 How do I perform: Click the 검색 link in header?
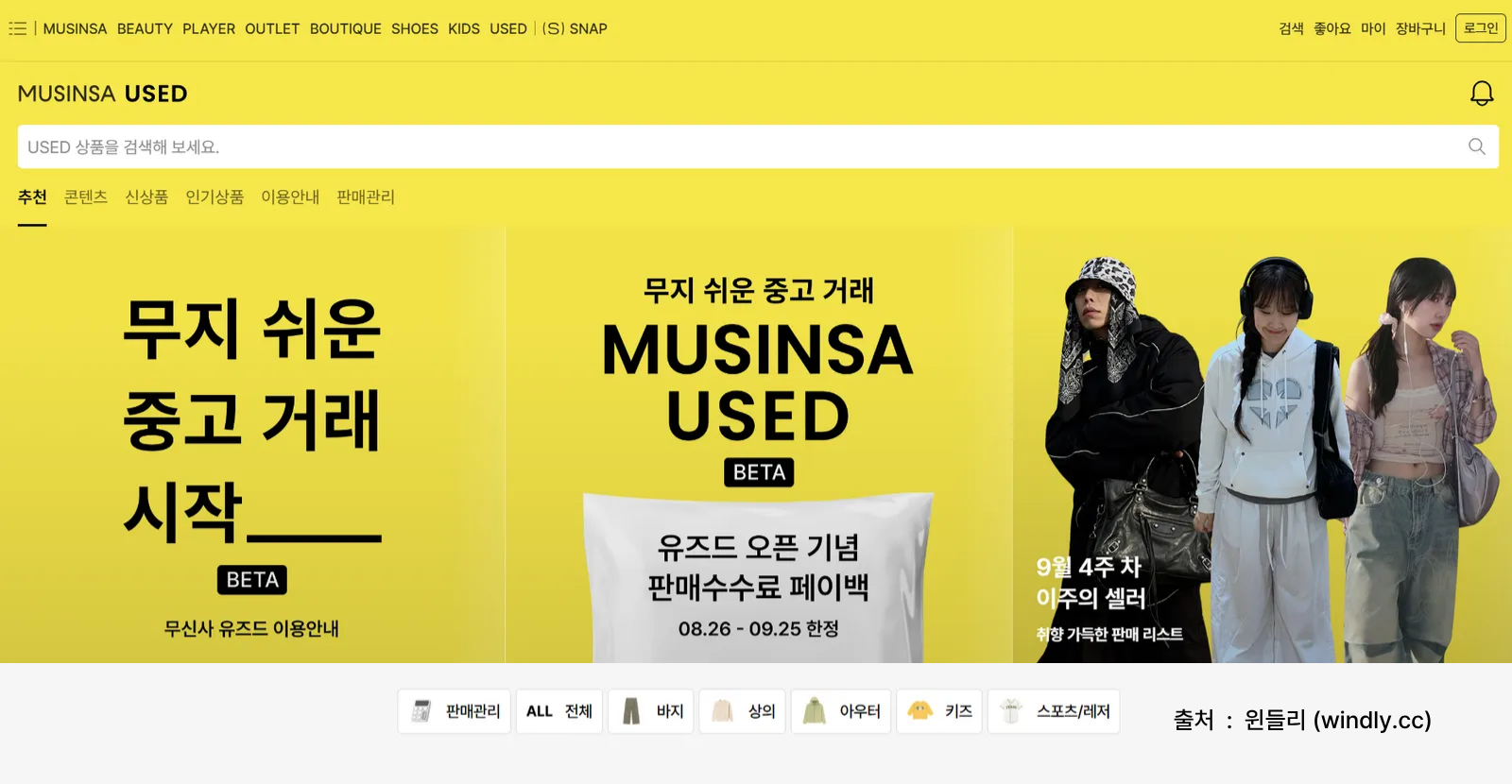(x=1291, y=28)
